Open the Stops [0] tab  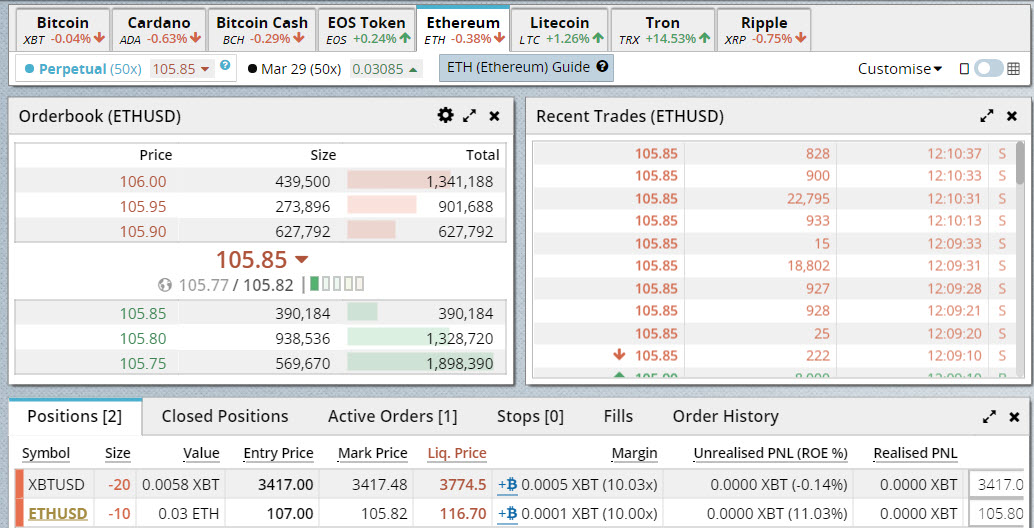[530, 417]
